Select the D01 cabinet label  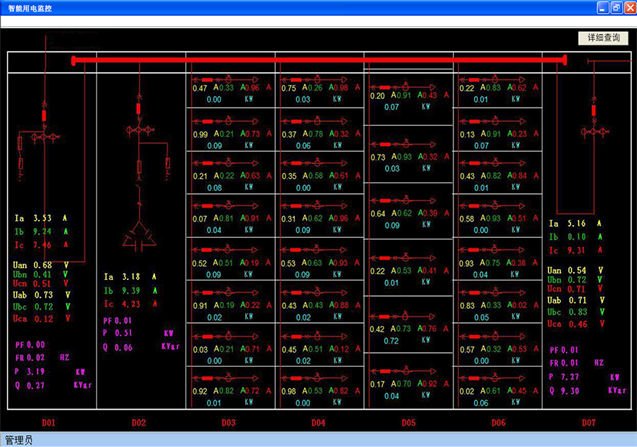point(48,423)
